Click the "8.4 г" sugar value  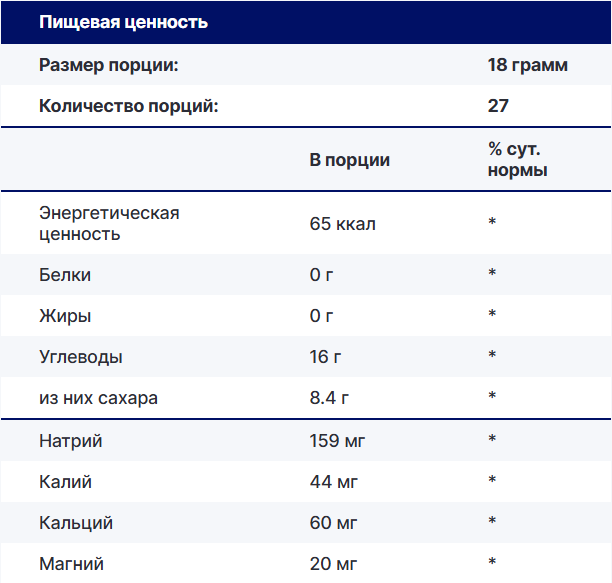[x=329, y=398]
